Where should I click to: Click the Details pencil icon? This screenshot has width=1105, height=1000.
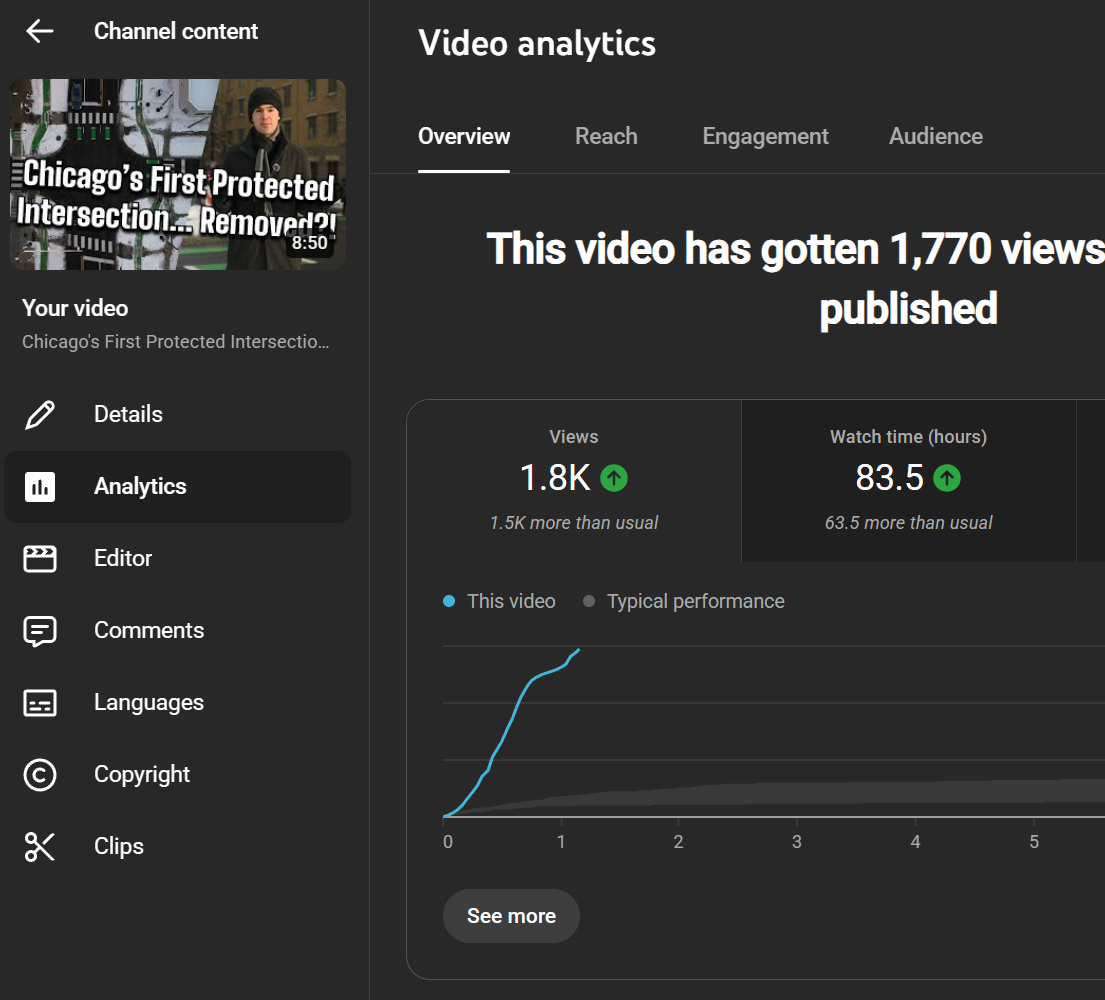tap(40, 414)
